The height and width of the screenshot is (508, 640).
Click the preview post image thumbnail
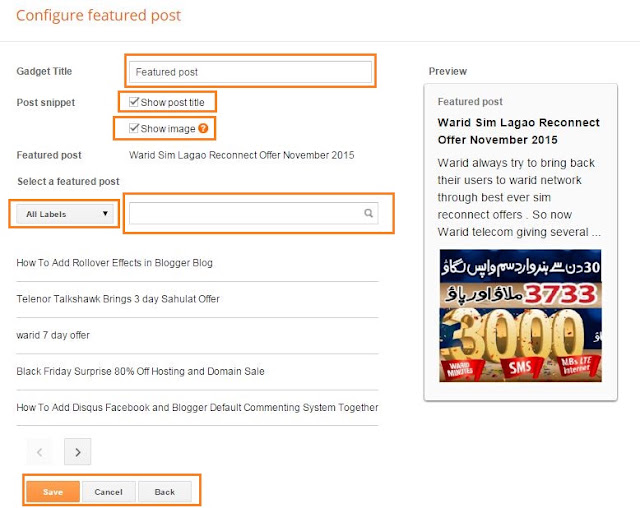click(x=520, y=316)
